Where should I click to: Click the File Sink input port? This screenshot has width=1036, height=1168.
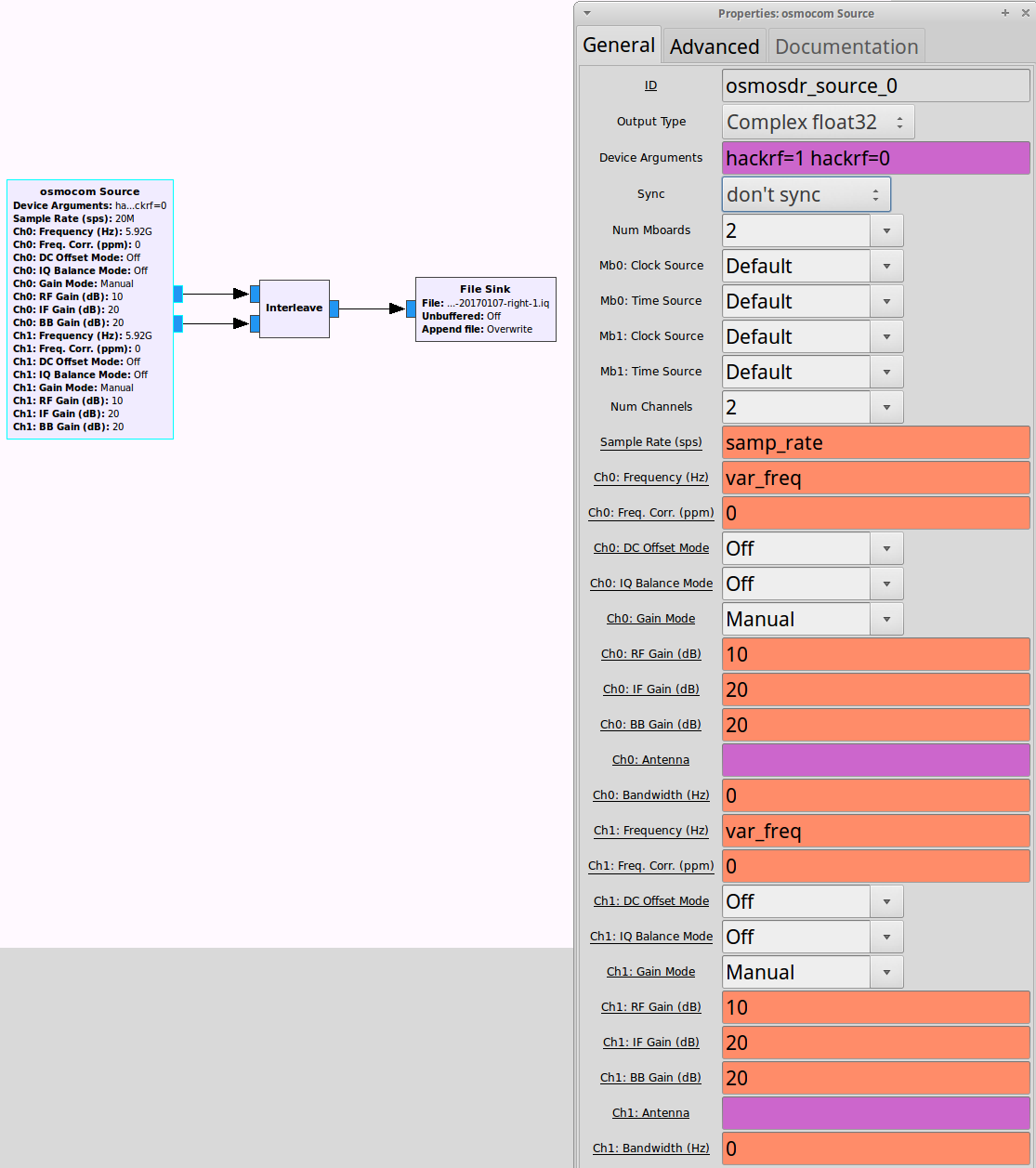[x=411, y=308]
